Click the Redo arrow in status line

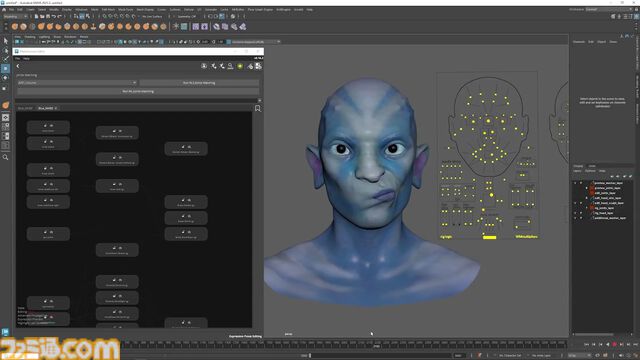pos(59,16)
